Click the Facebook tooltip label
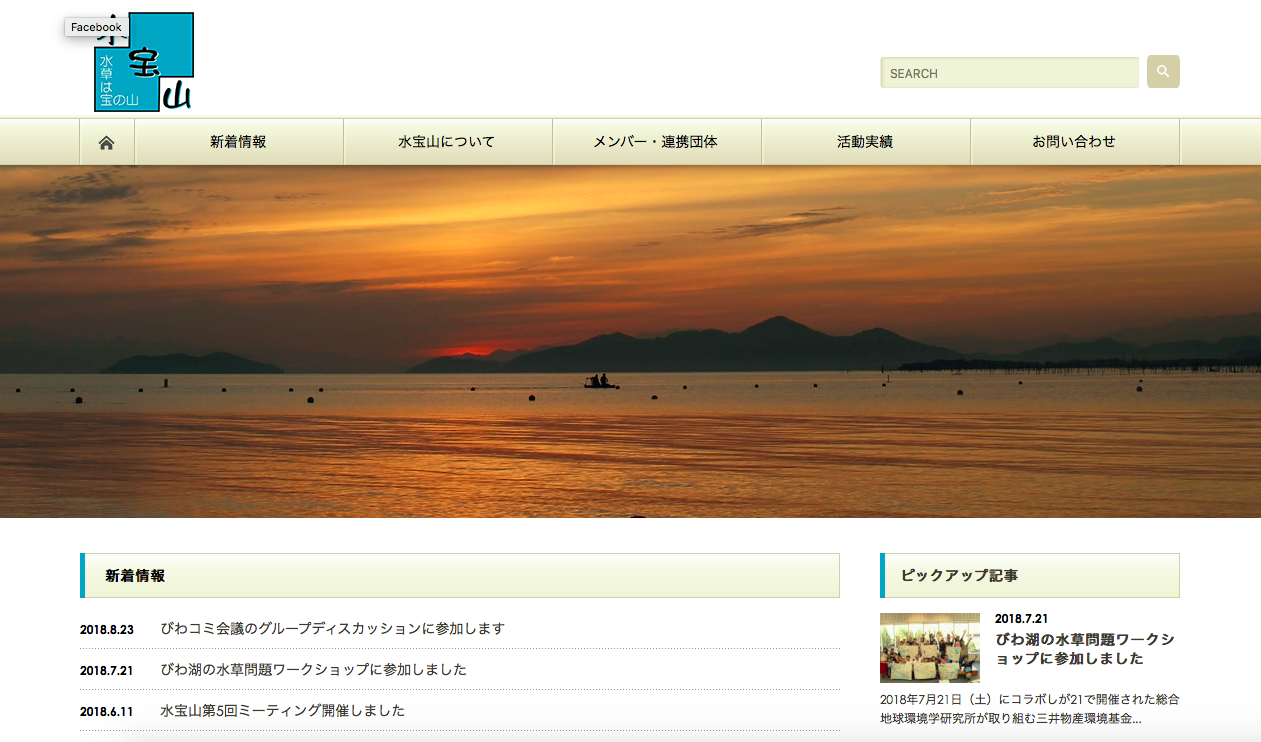The width and height of the screenshot is (1261, 742). pos(96,27)
